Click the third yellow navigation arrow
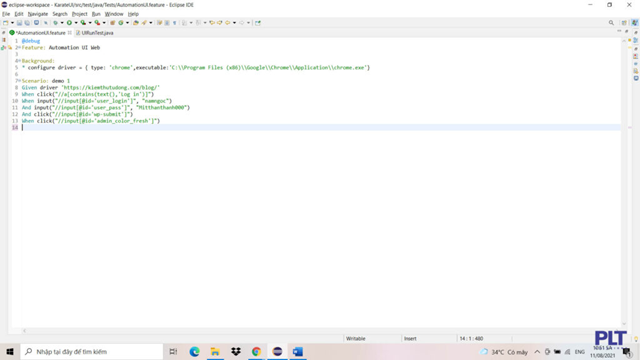640x360 pixels. (x=227, y=23)
